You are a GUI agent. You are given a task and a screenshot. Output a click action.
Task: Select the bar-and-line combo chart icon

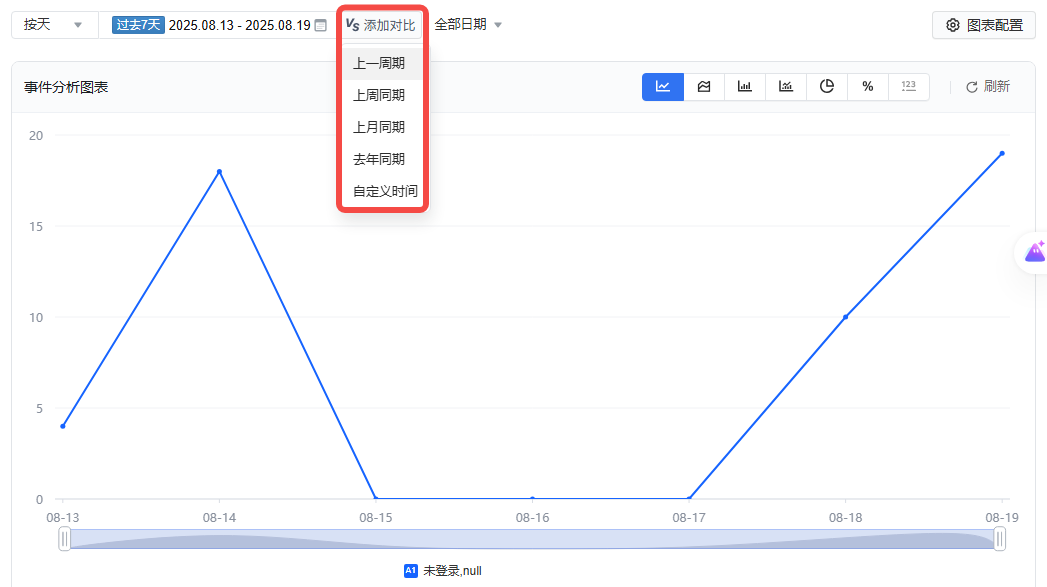pos(786,87)
